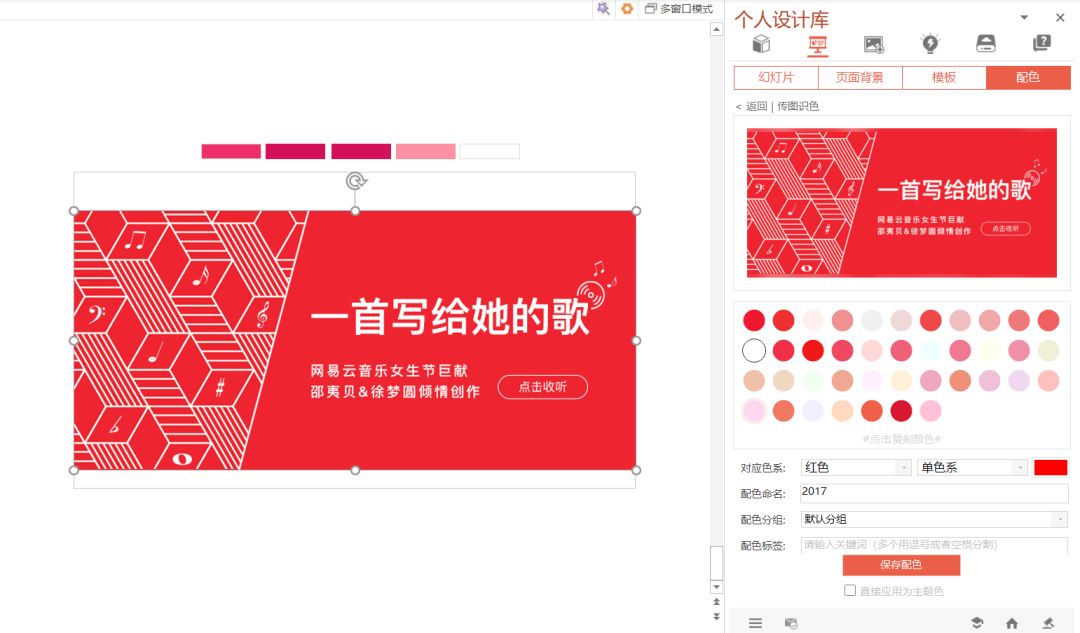The image size is (1080, 633).
Task: Switch to the 模板 tab
Action: tap(944, 78)
